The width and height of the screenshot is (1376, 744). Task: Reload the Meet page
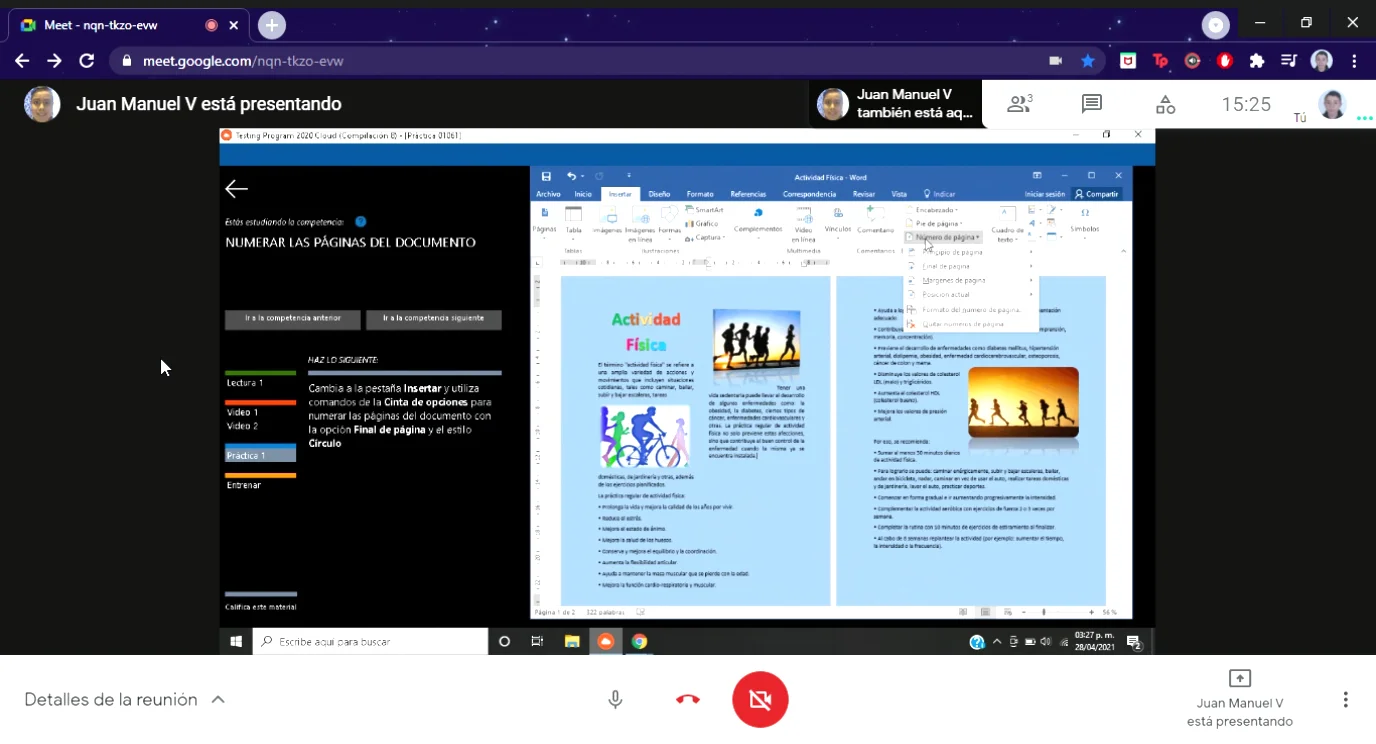click(87, 61)
